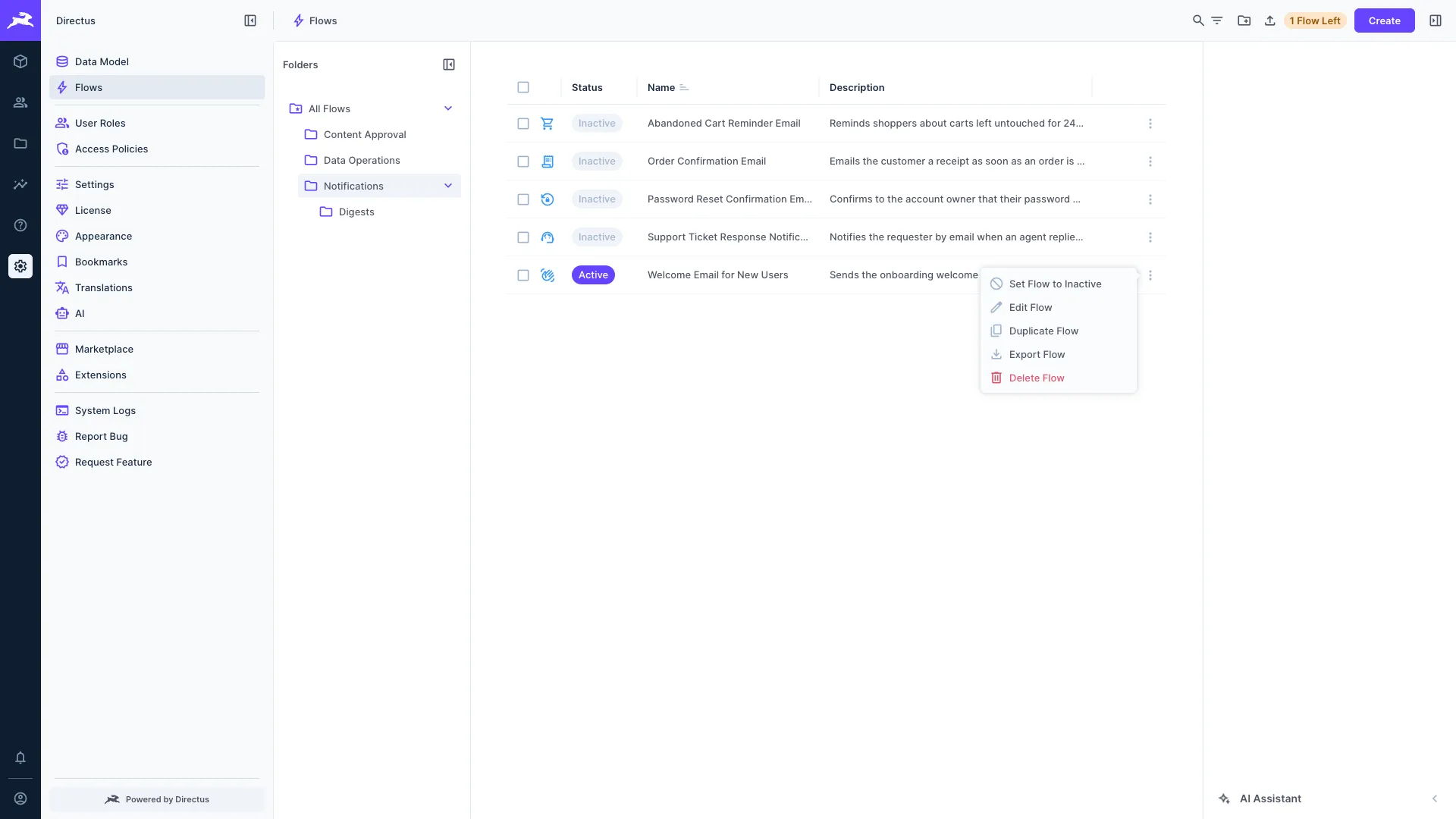Check the Abandoned Cart Reminder Email row checkbox
This screenshot has height=819, width=1456.
[x=523, y=124]
